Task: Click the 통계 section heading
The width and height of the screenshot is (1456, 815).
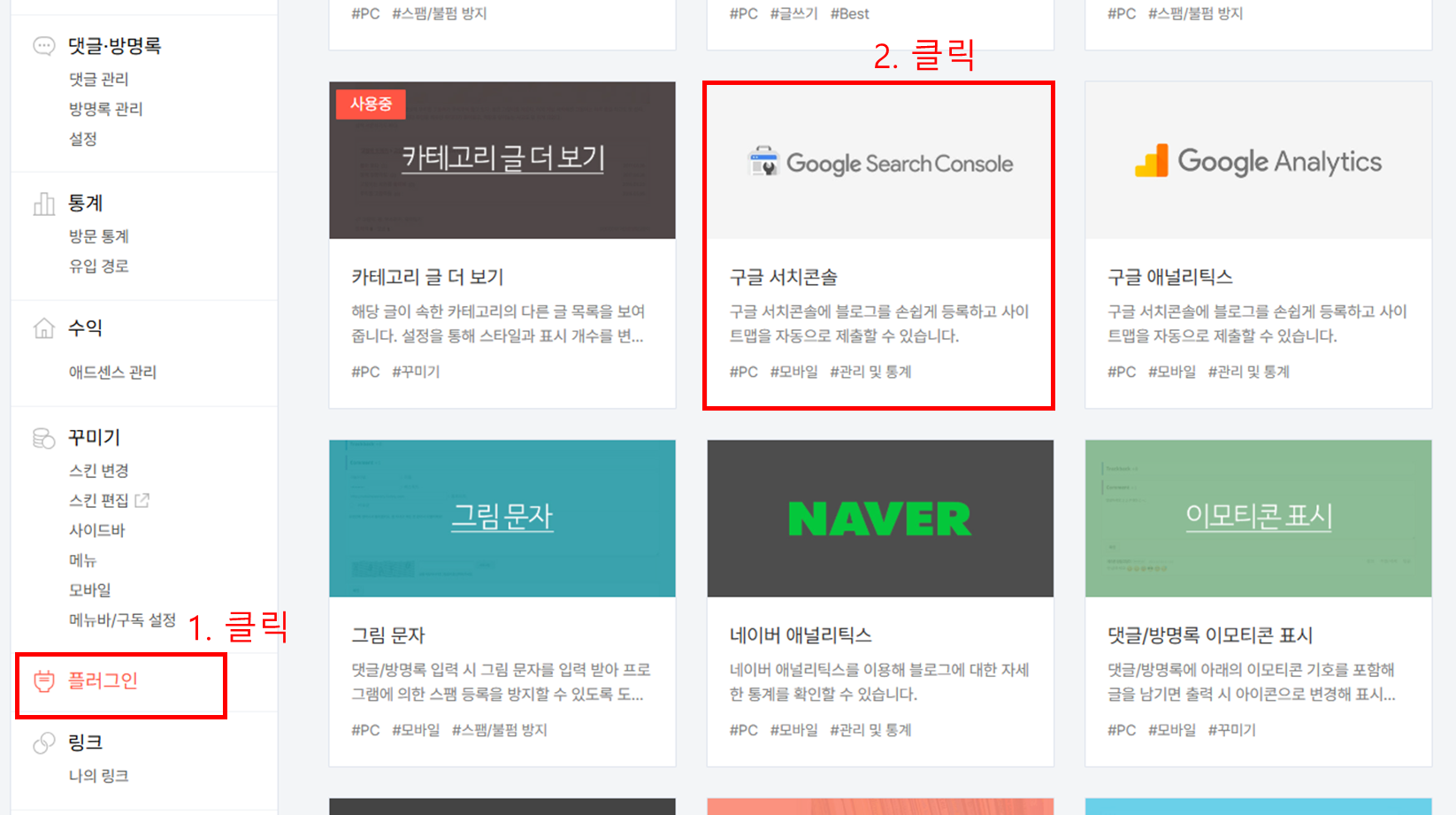Action: tap(86, 204)
